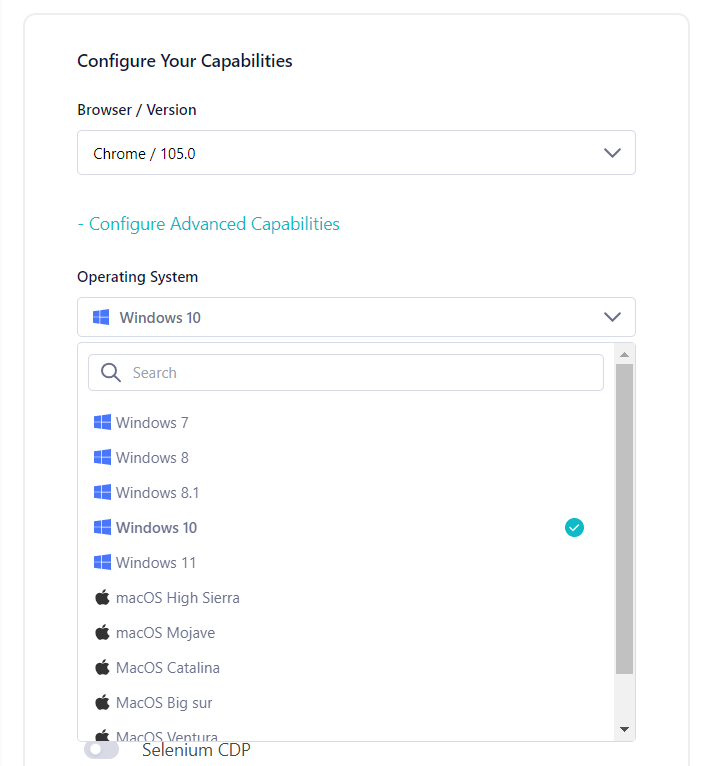This screenshot has height=766, width=707.
Task: Select Windows 8.1 from the list
Action: coord(158,493)
